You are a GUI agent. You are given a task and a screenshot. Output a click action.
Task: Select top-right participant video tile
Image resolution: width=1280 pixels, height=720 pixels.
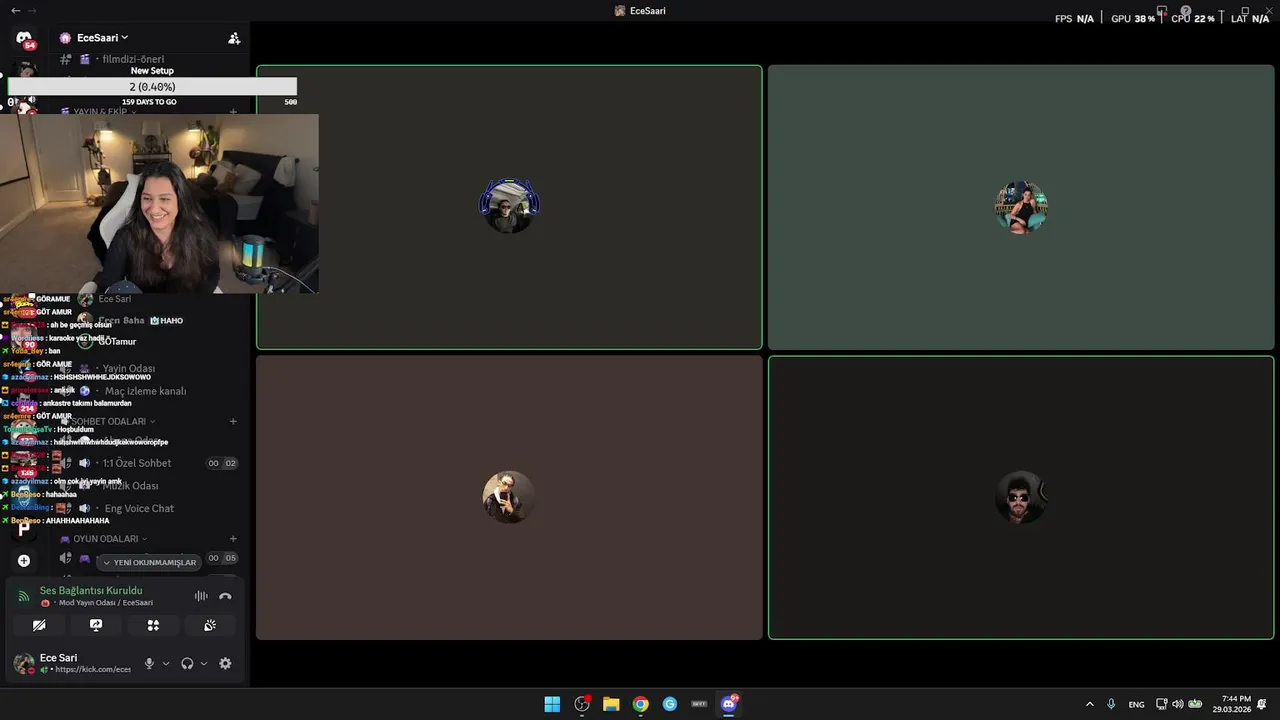[1021, 207]
